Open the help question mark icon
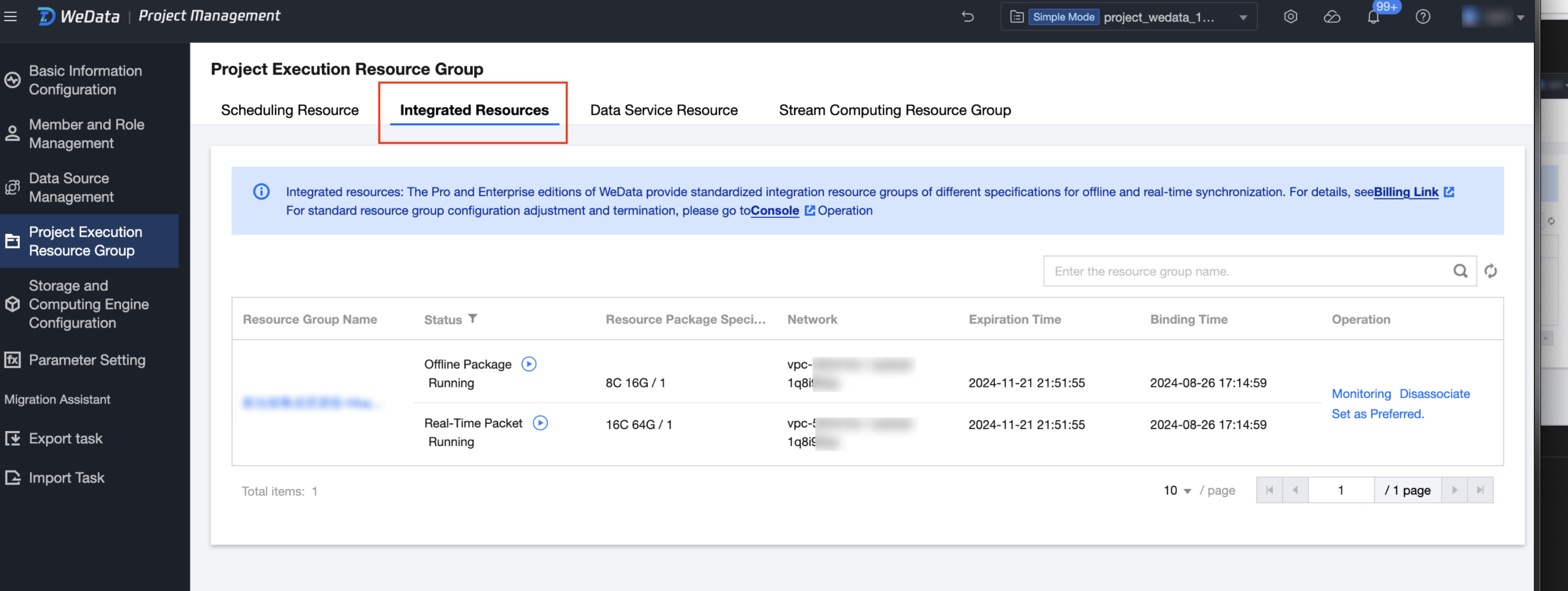 click(x=1423, y=17)
